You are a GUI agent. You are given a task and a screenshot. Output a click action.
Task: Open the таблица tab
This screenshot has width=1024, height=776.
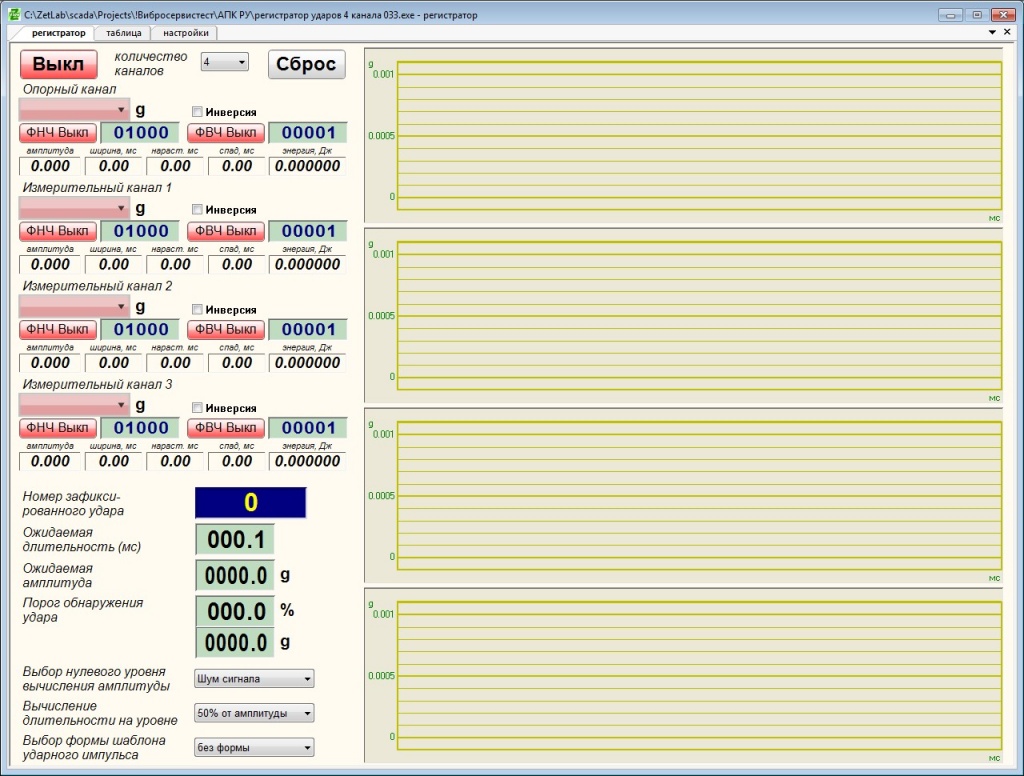click(123, 33)
